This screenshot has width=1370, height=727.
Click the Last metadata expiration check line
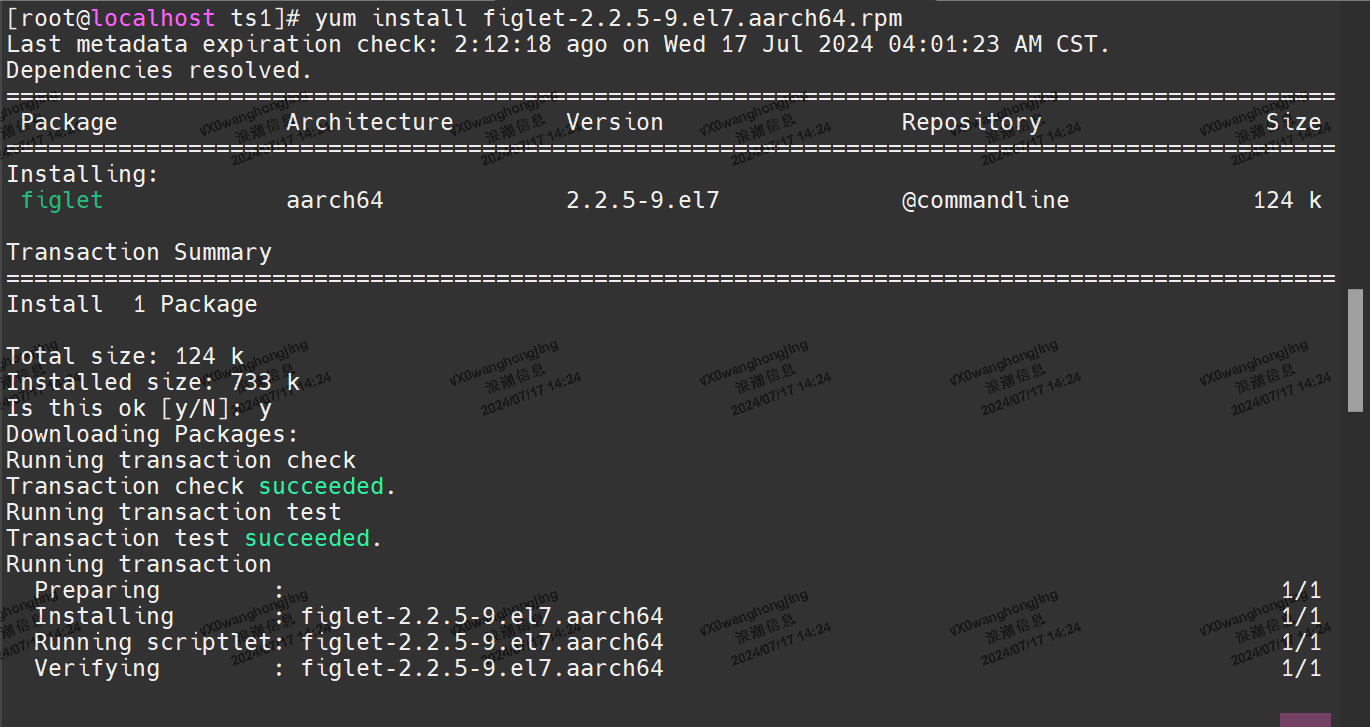pyautogui.click(x=558, y=44)
